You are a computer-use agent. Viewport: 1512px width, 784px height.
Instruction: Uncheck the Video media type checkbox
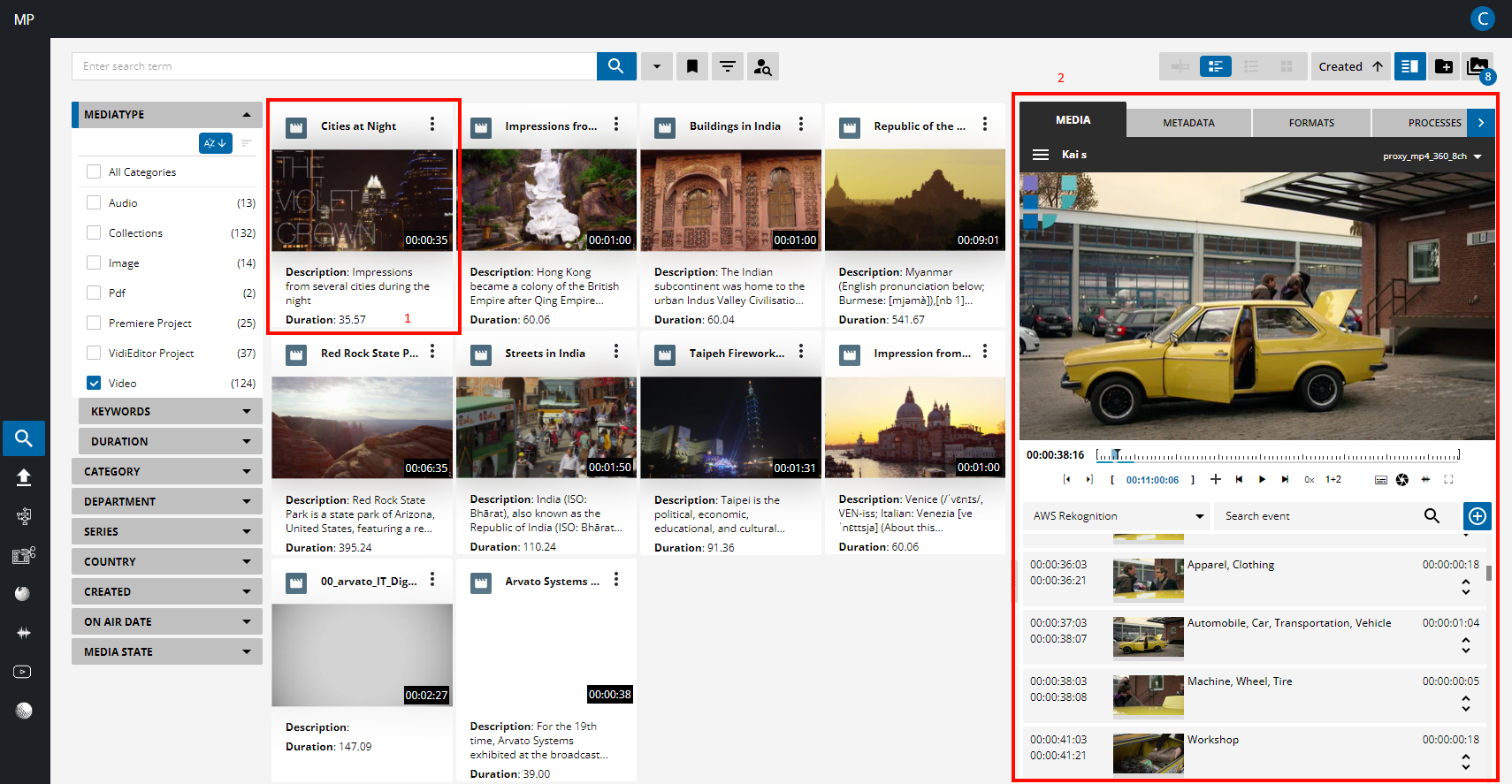click(94, 383)
